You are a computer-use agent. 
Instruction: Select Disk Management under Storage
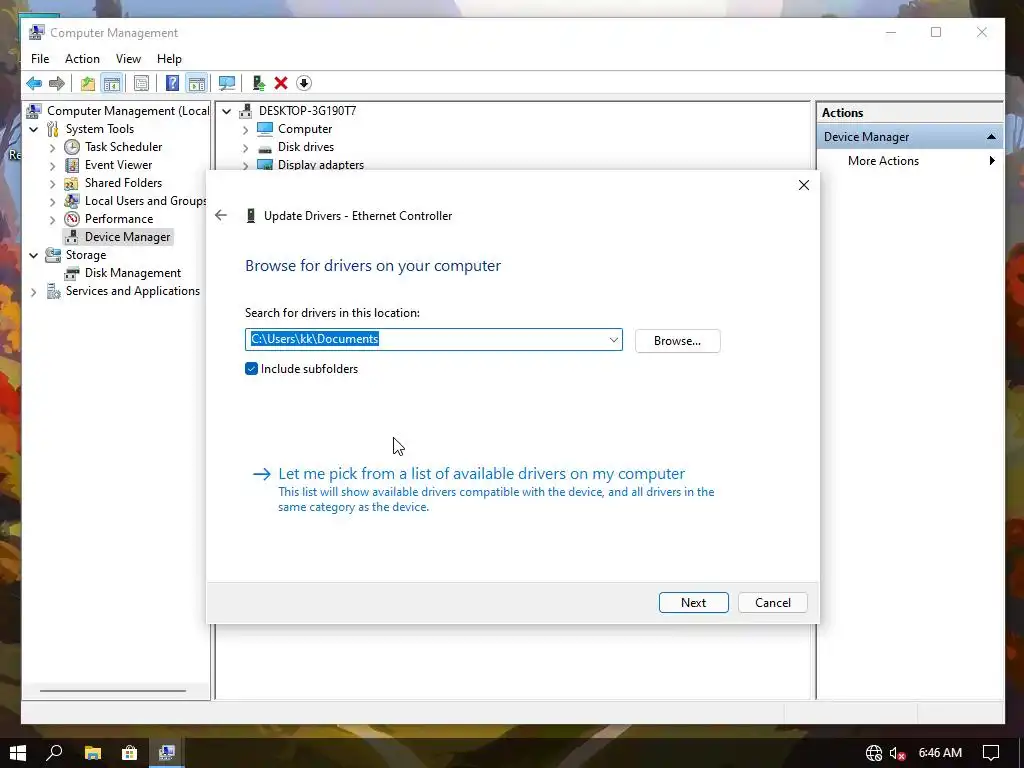pos(133,273)
